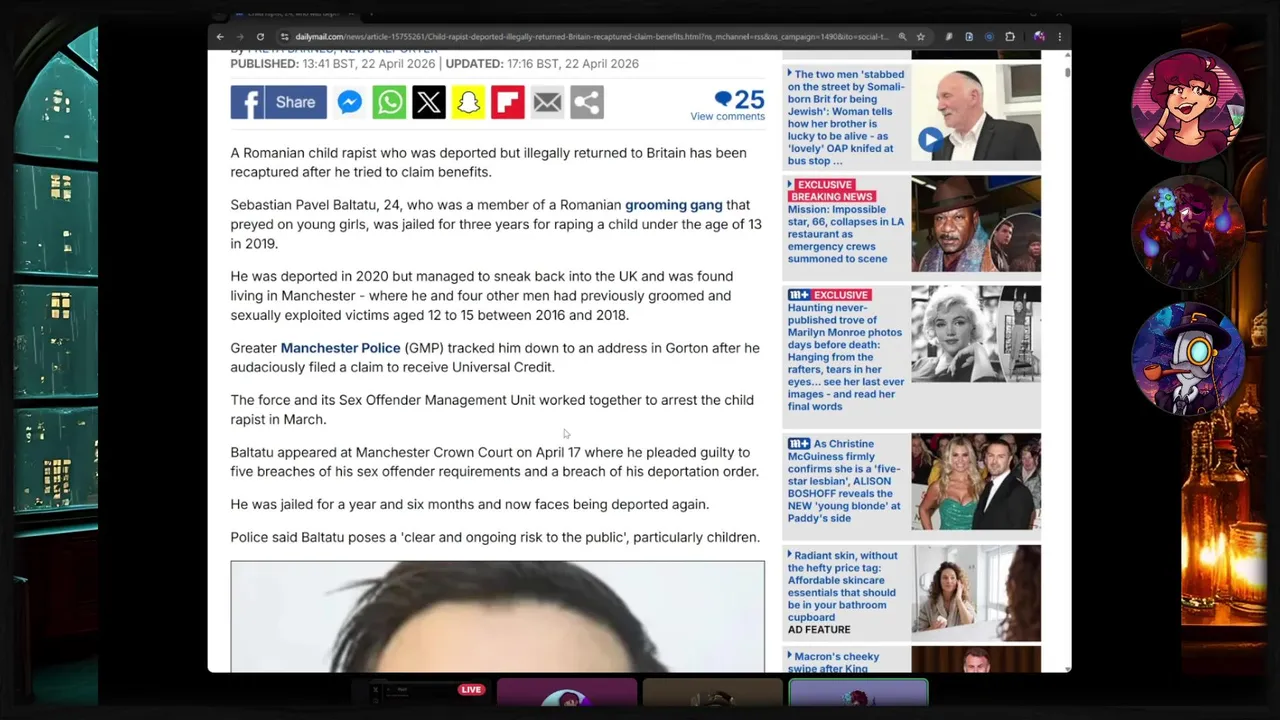Open the Christine McGuiness story

[846, 481]
